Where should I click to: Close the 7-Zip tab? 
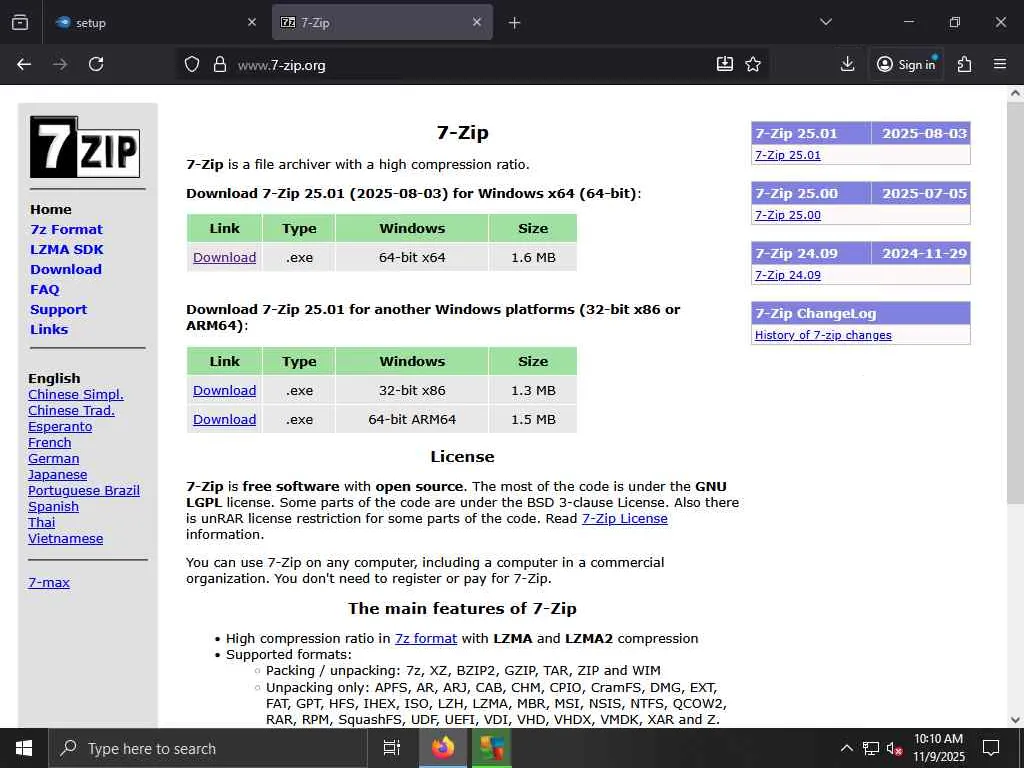(477, 22)
